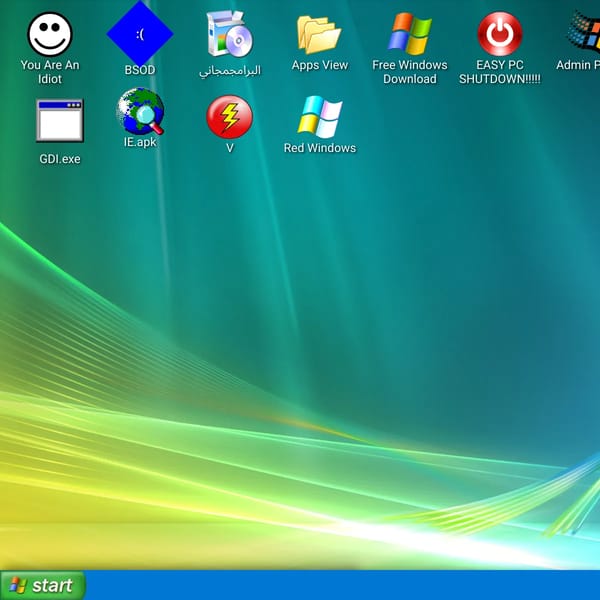The image size is (600, 600).
Task: Click the 'EASY PC SHUTDOWN!!!!!' label text
Action: pyautogui.click(x=500, y=72)
